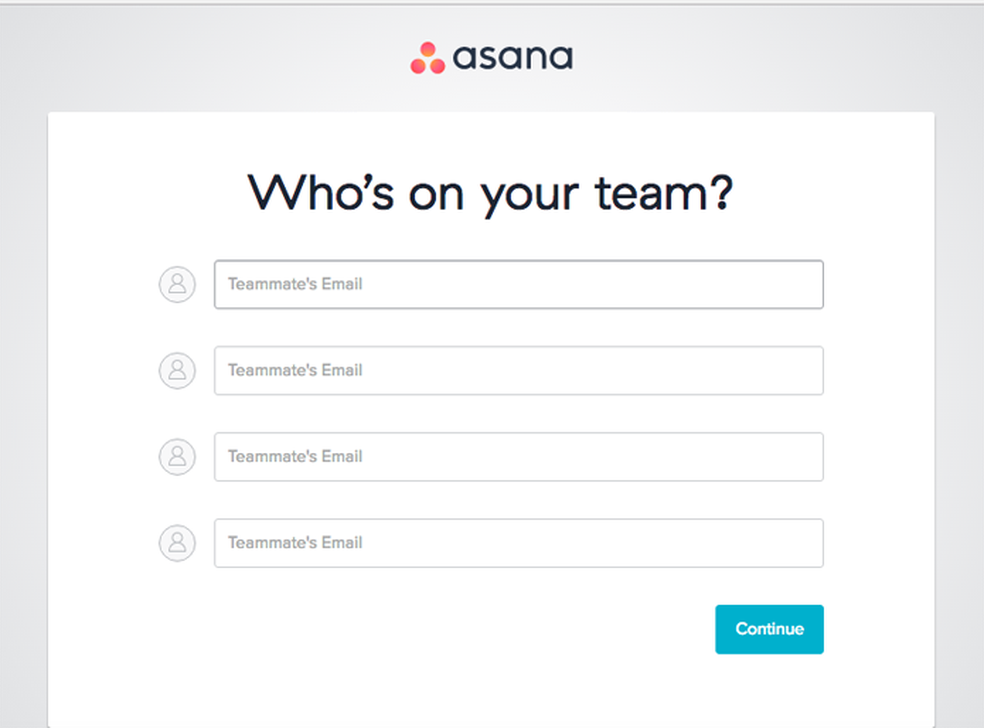Click the person icon beside the last field
Image resolution: width=984 pixels, height=728 pixels.
tap(177, 543)
